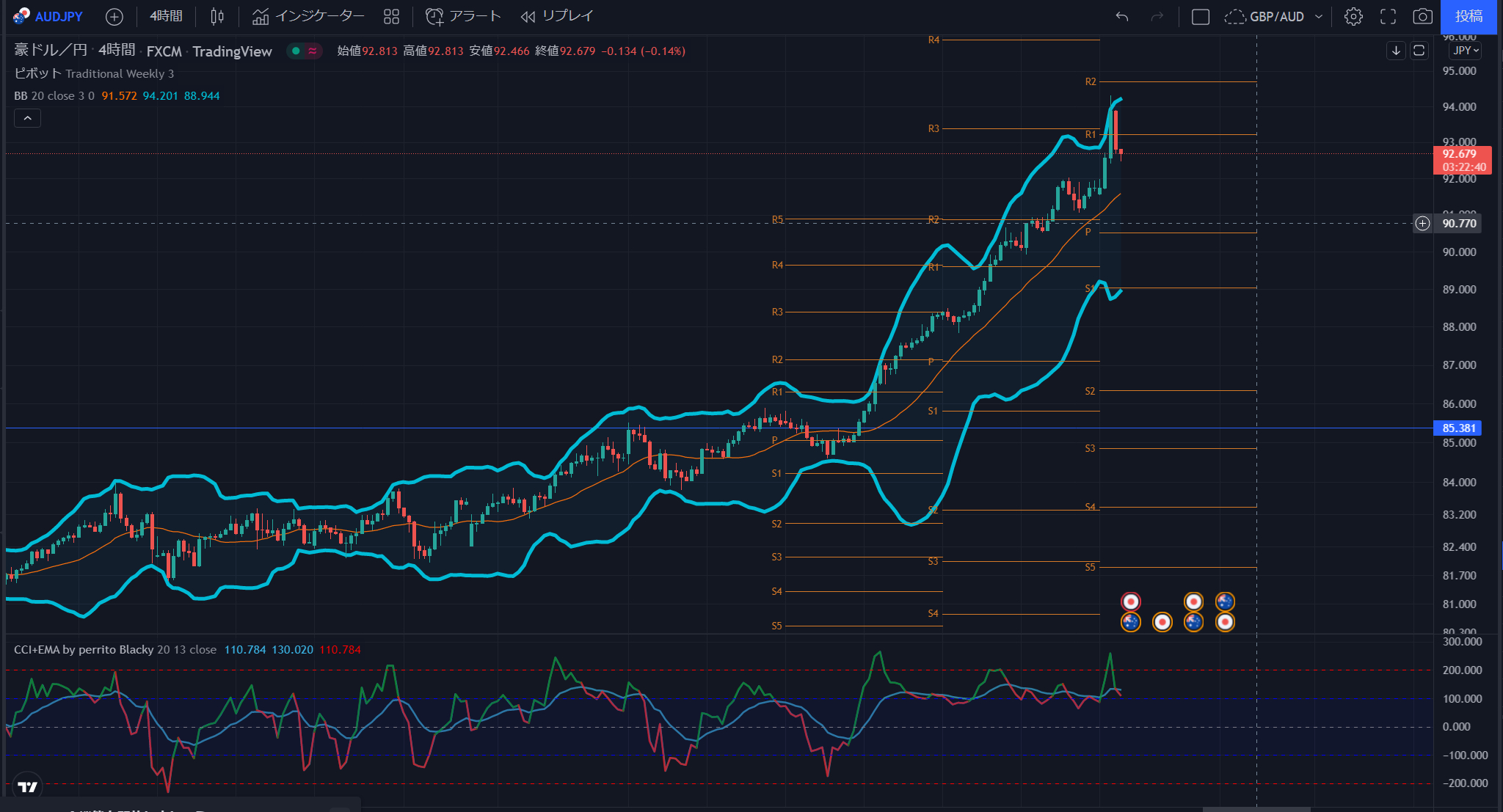This screenshot has height=812, width=1503.
Task: Add a symbol with the plus icon
Action: point(114,16)
